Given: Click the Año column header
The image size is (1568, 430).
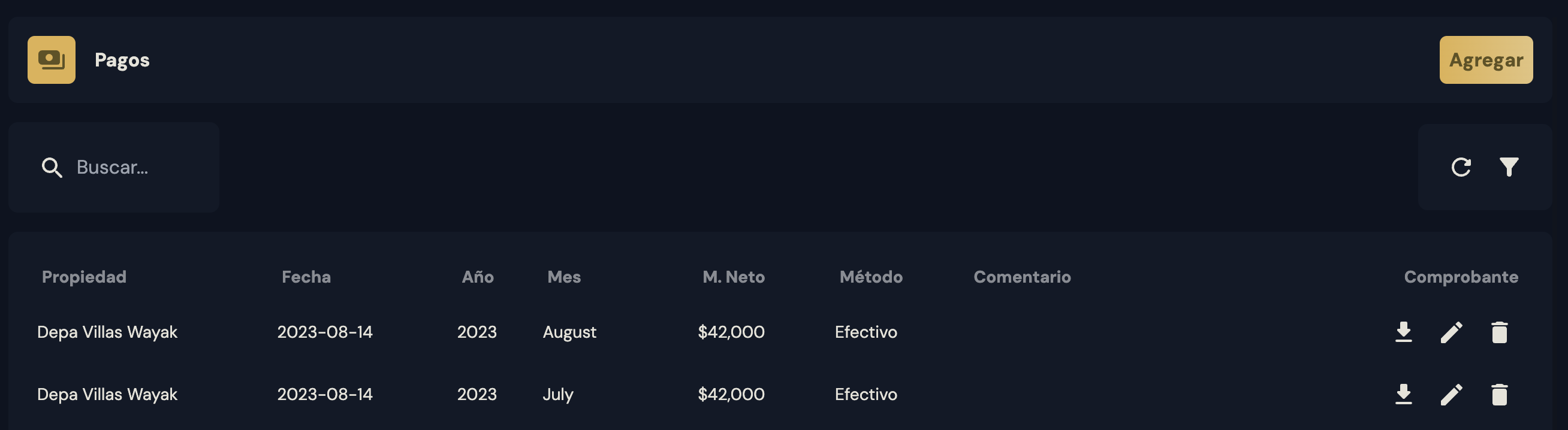Looking at the screenshot, I should (477, 277).
